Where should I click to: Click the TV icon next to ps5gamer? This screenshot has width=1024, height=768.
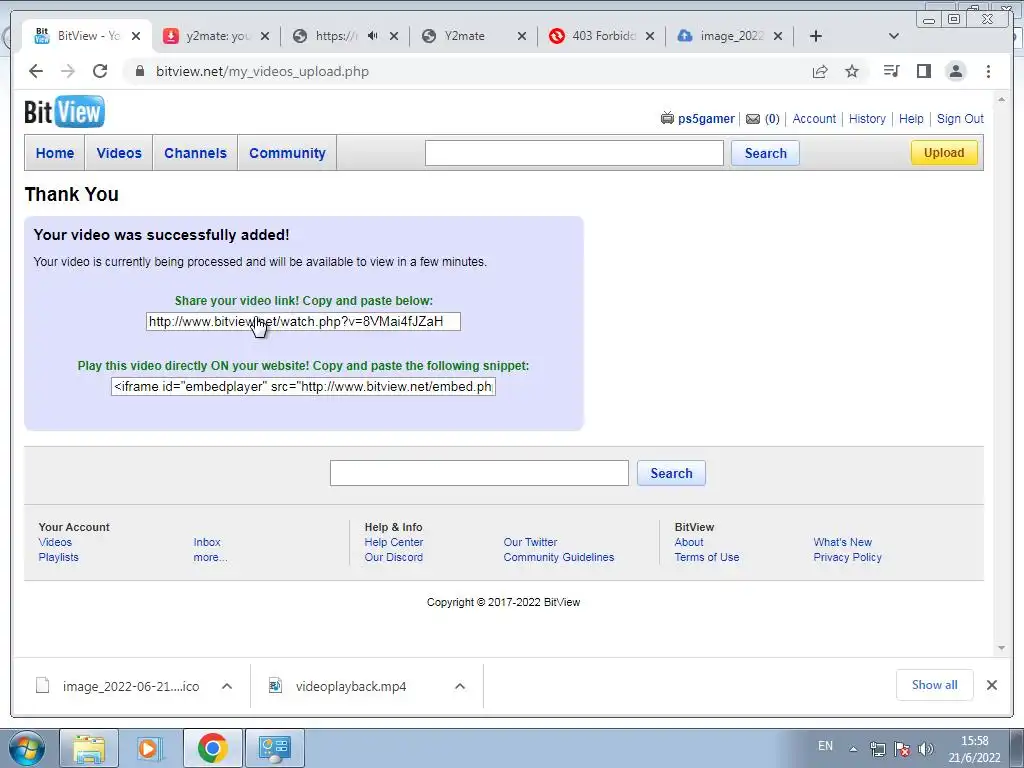point(667,118)
